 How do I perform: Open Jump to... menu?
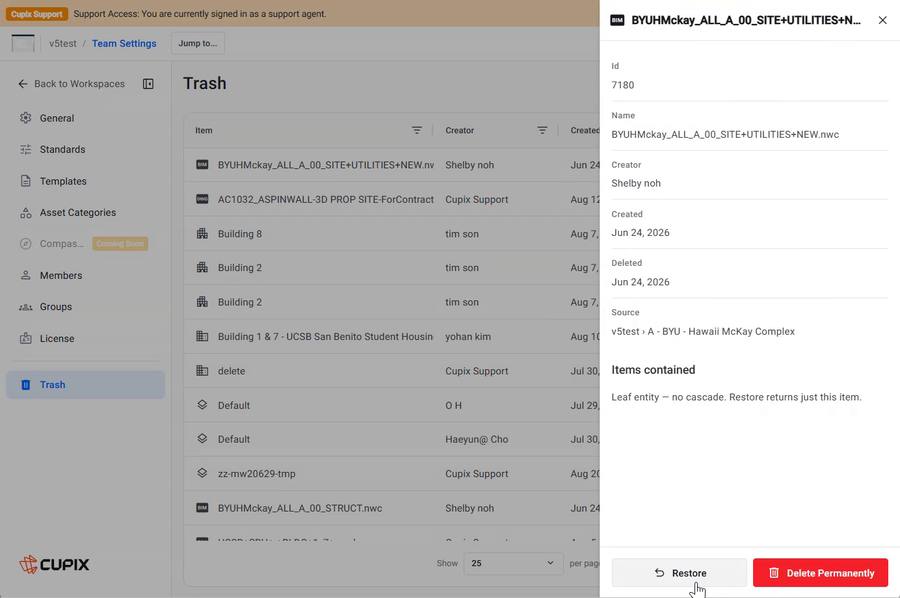(x=197, y=43)
